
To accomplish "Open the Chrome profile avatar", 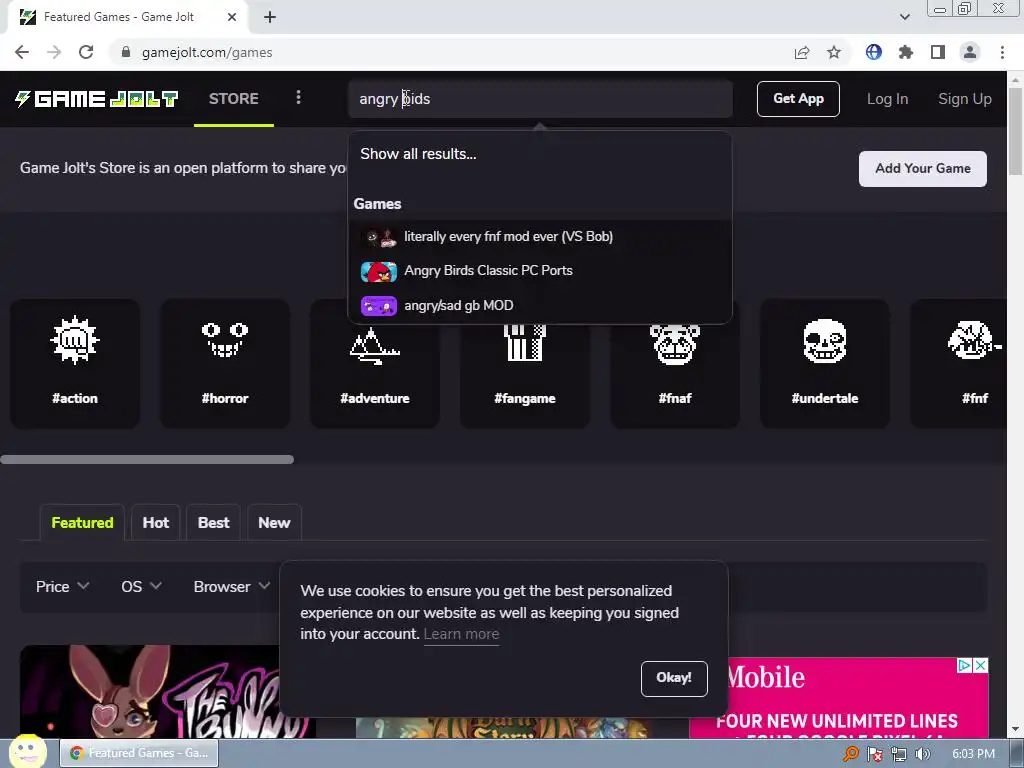I will (x=970, y=52).
